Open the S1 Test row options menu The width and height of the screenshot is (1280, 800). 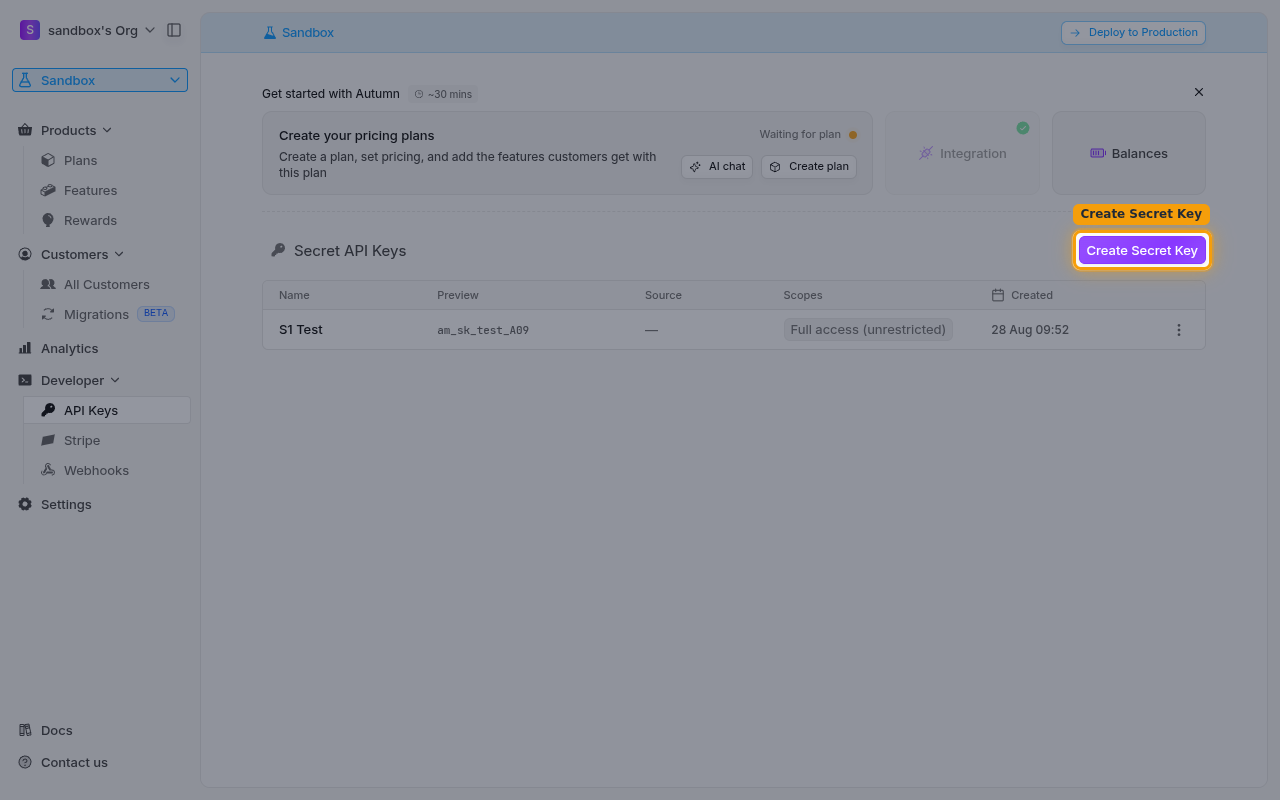point(1179,330)
